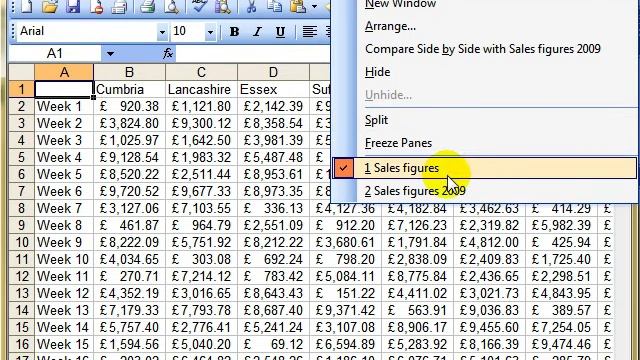Select empty cell A1
Screen dimensions: 640x360
tap(64, 89)
